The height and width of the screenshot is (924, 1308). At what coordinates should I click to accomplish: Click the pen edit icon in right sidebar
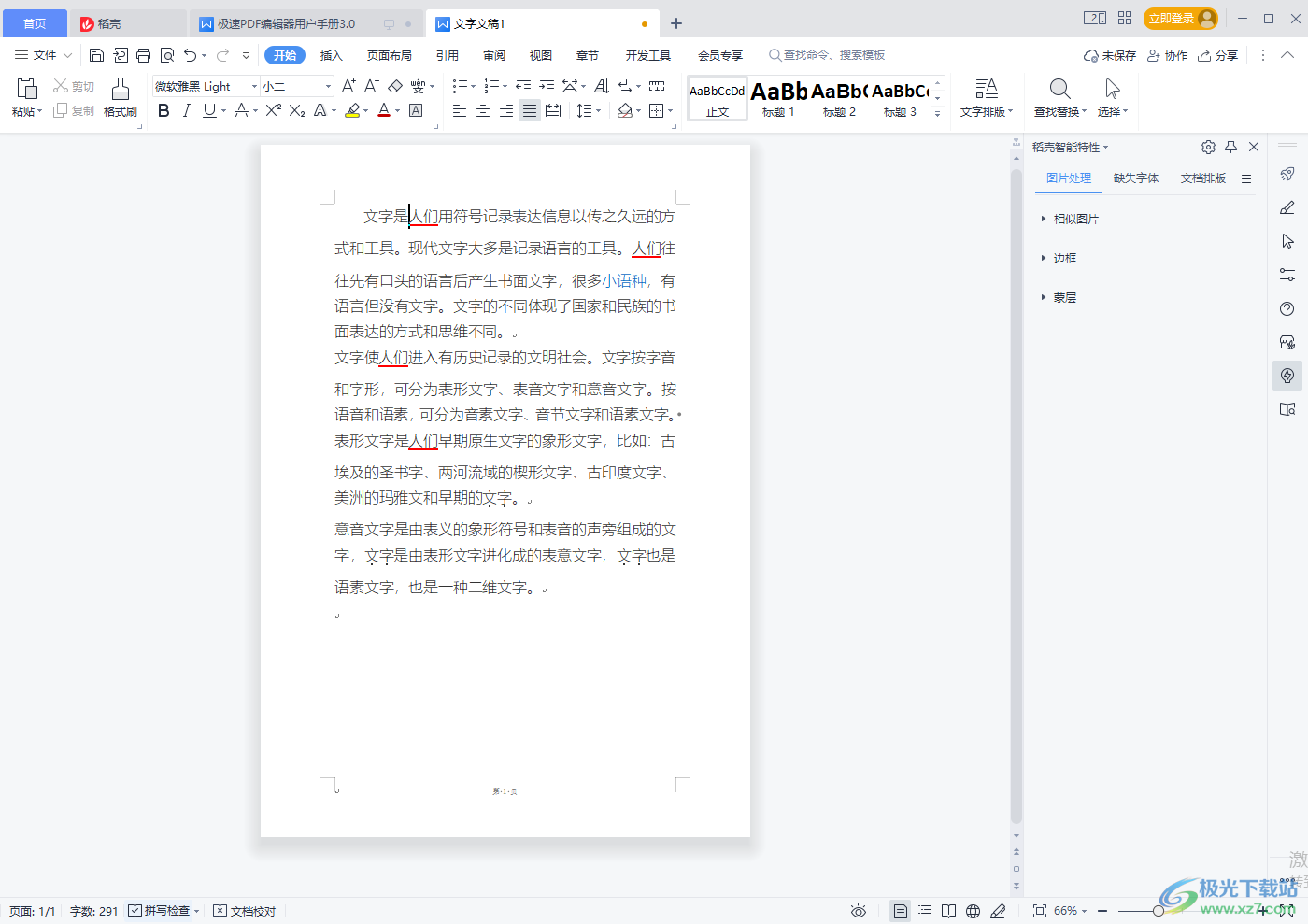click(1287, 207)
